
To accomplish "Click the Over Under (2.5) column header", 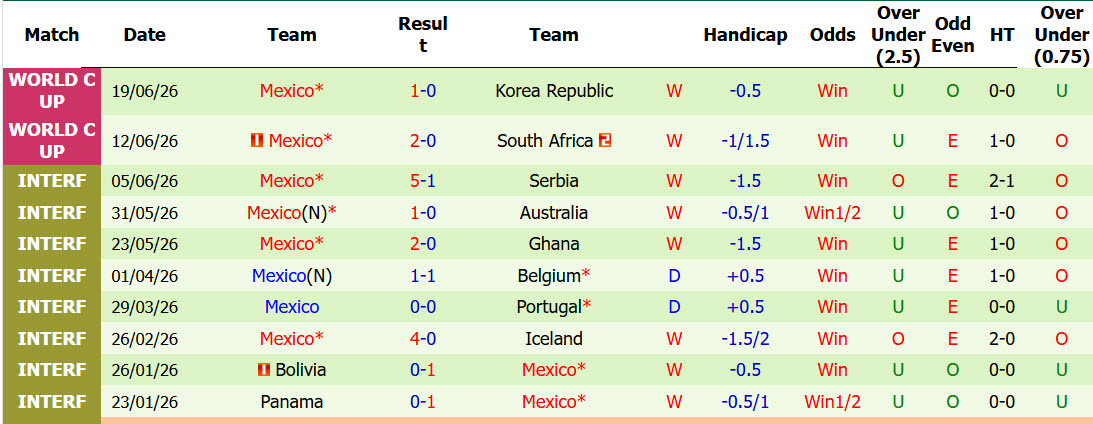I will point(898,35).
